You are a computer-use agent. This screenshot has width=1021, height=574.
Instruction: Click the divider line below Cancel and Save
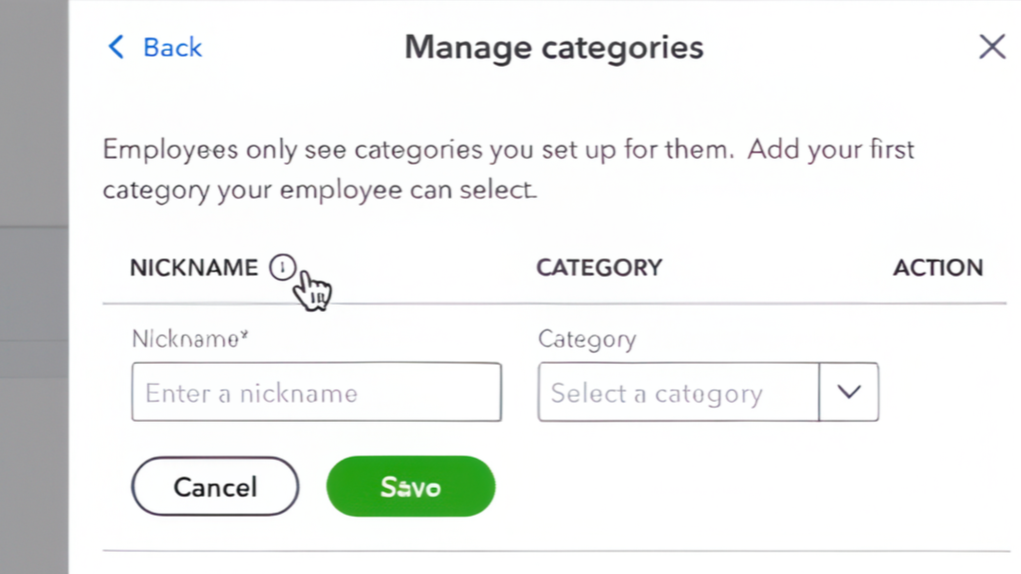(555, 550)
